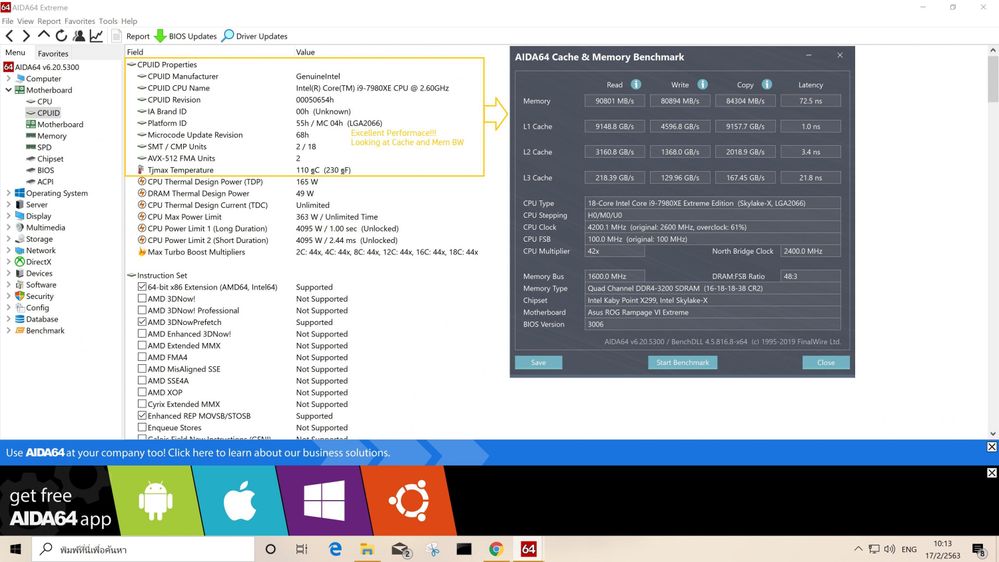The height and width of the screenshot is (562, 999).
Task: Expand the Server tree node
Action: (9, 205)
